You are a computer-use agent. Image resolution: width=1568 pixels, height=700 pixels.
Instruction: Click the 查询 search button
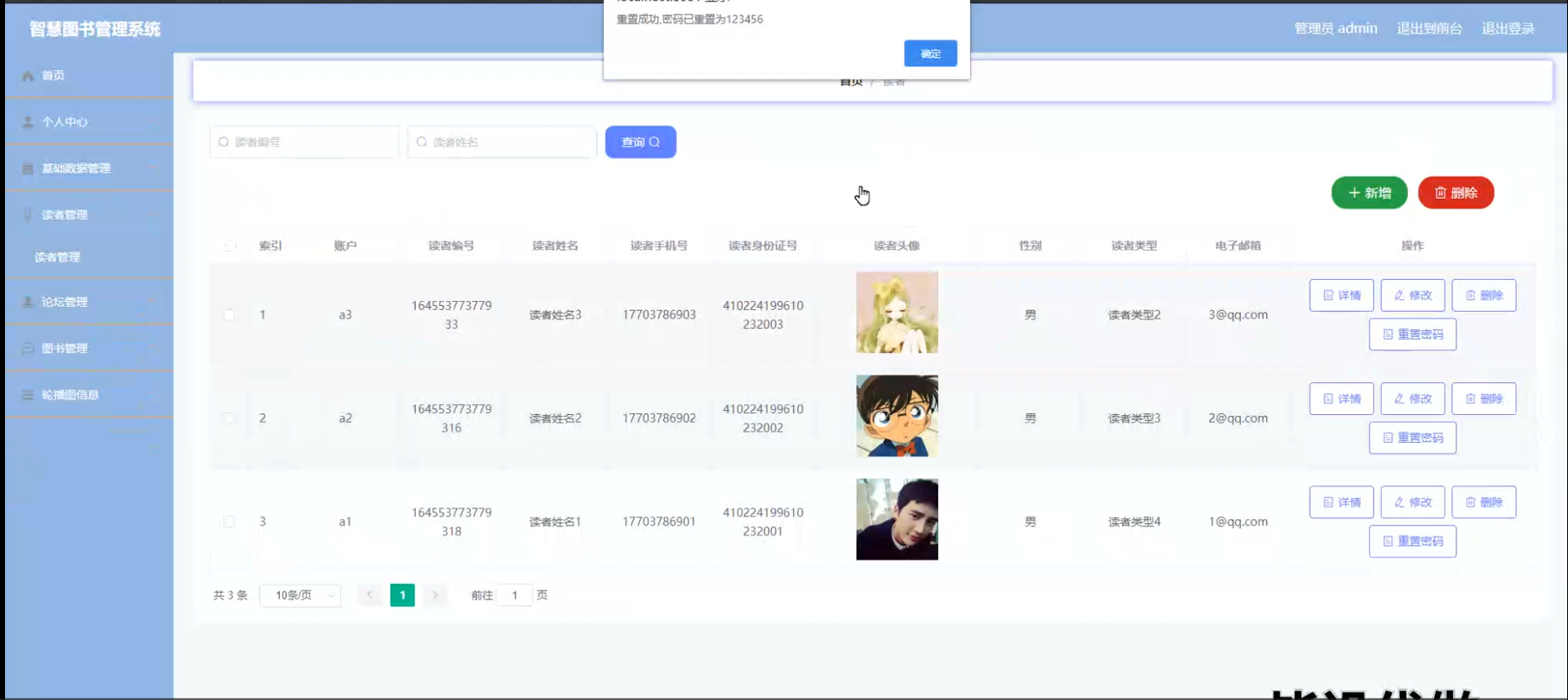[x=641, y=143]
